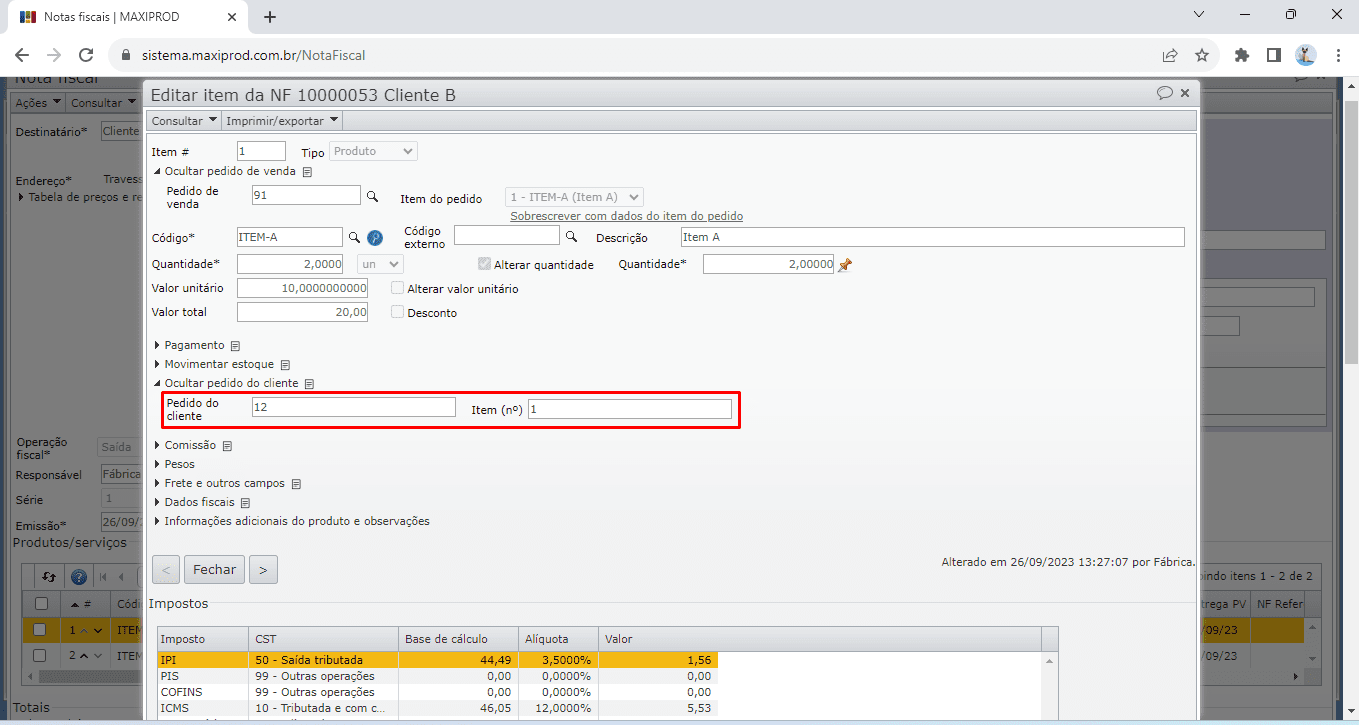Go back in browser history
1359x725 pixels.
[22, 55]
